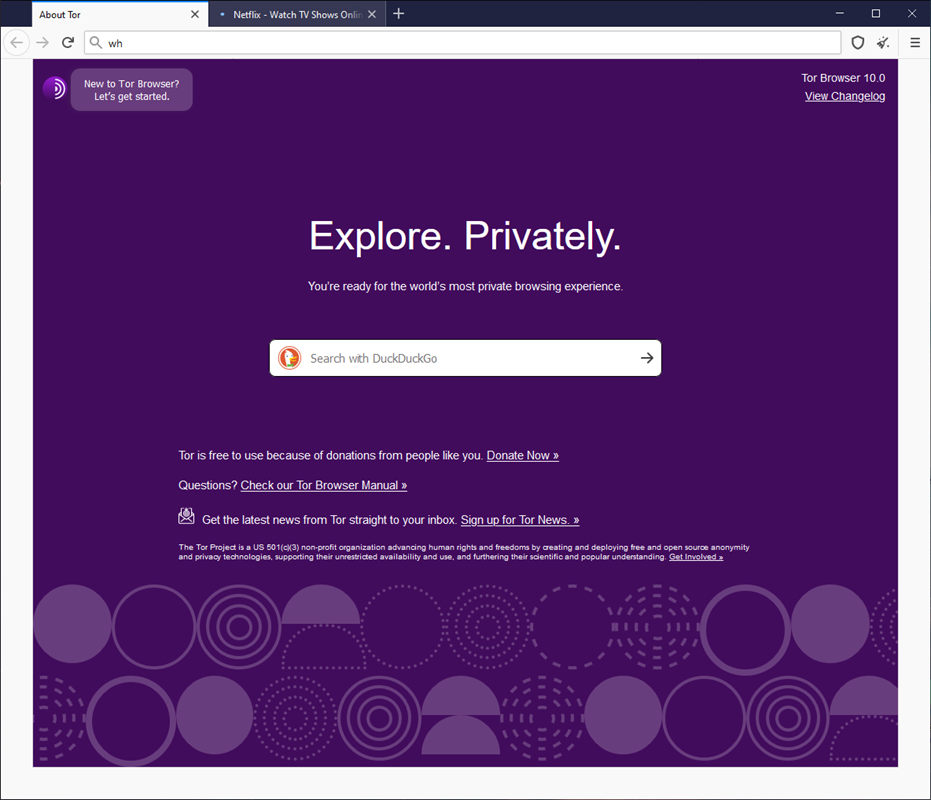This screenshot has height=800, width=931.
Task: Go back with the back arrow button
Action: click(x=17, y=43)
